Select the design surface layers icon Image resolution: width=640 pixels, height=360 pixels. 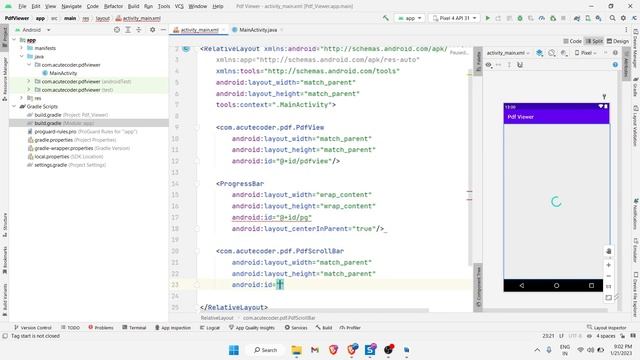pyautogui.click(x=539, y=53)
